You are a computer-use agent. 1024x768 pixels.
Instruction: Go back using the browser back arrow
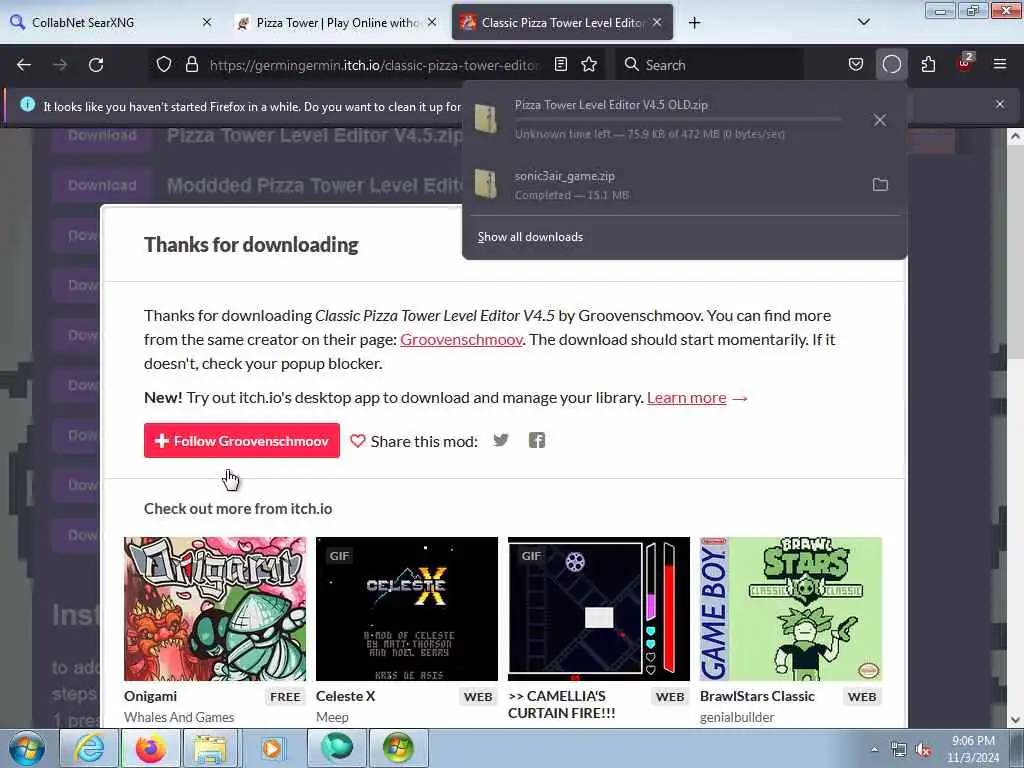(x=24, y=65)
